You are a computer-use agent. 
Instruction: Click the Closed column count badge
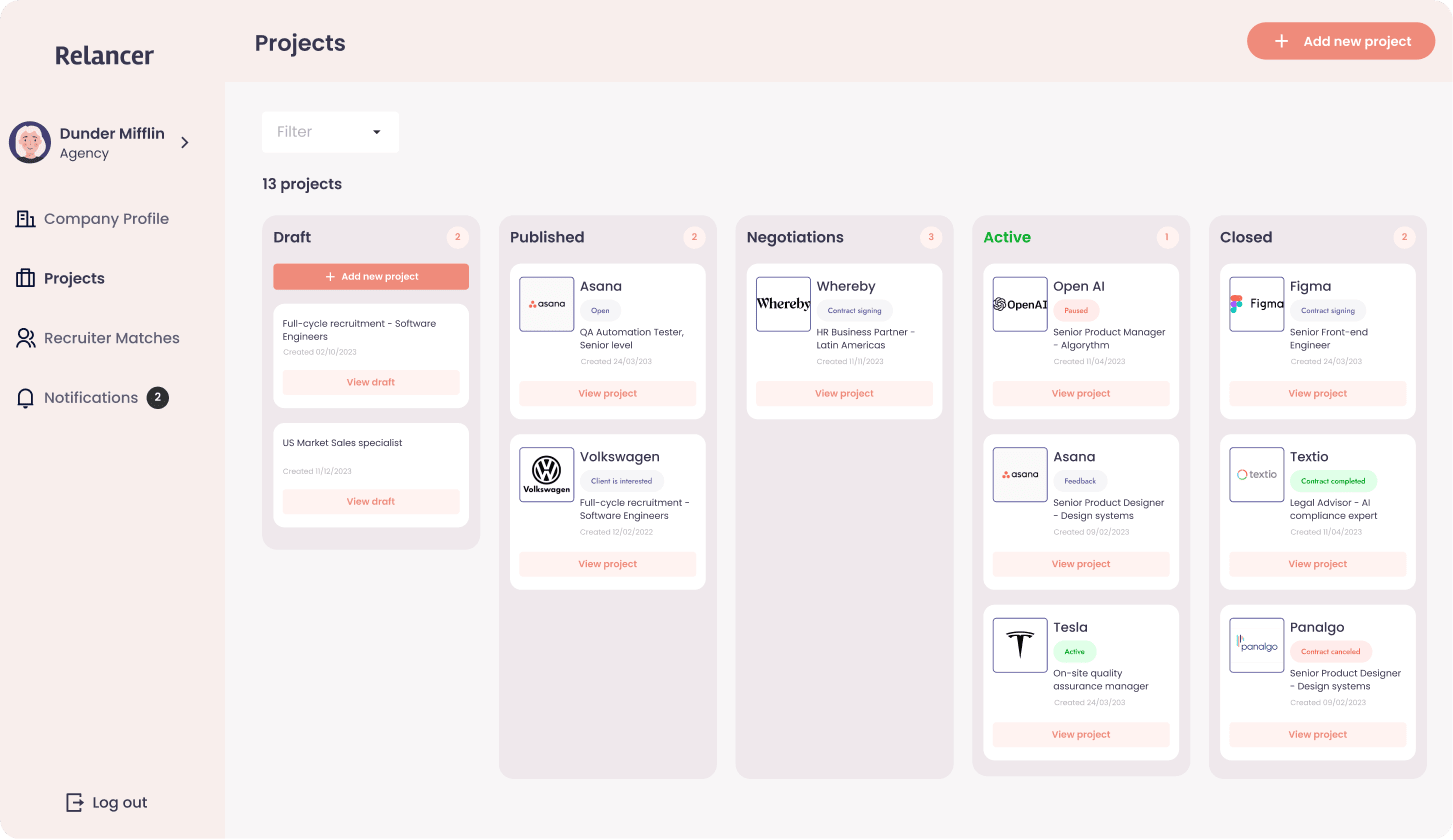point(1404,237)
